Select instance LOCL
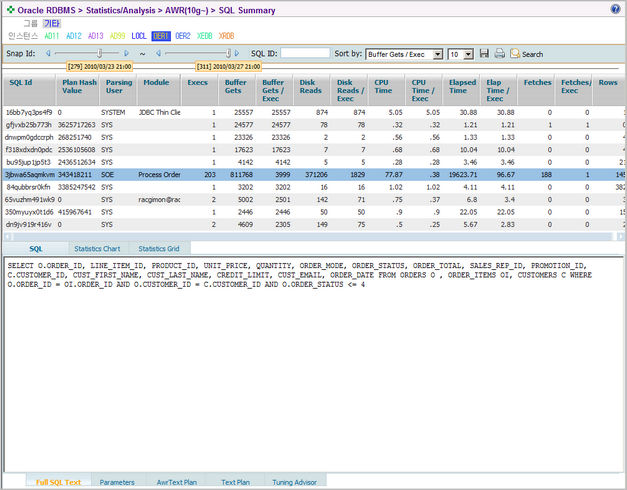Image resolution: width=627 pixels, height=490 pixels. pos(139,36)
